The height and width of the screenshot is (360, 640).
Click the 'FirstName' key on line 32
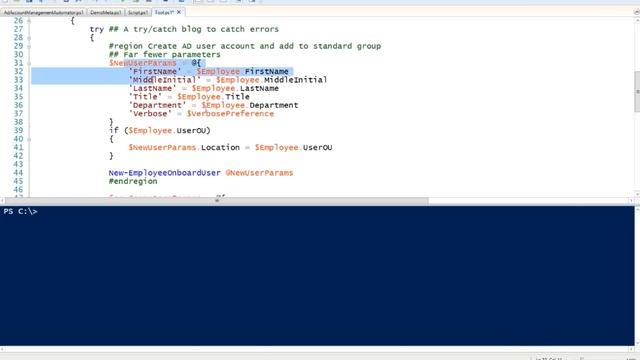click(155, 71)
